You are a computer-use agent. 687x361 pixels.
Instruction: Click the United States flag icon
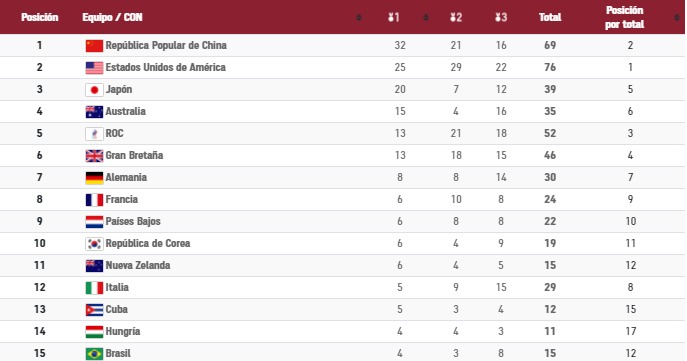click(x=94, y=67)
